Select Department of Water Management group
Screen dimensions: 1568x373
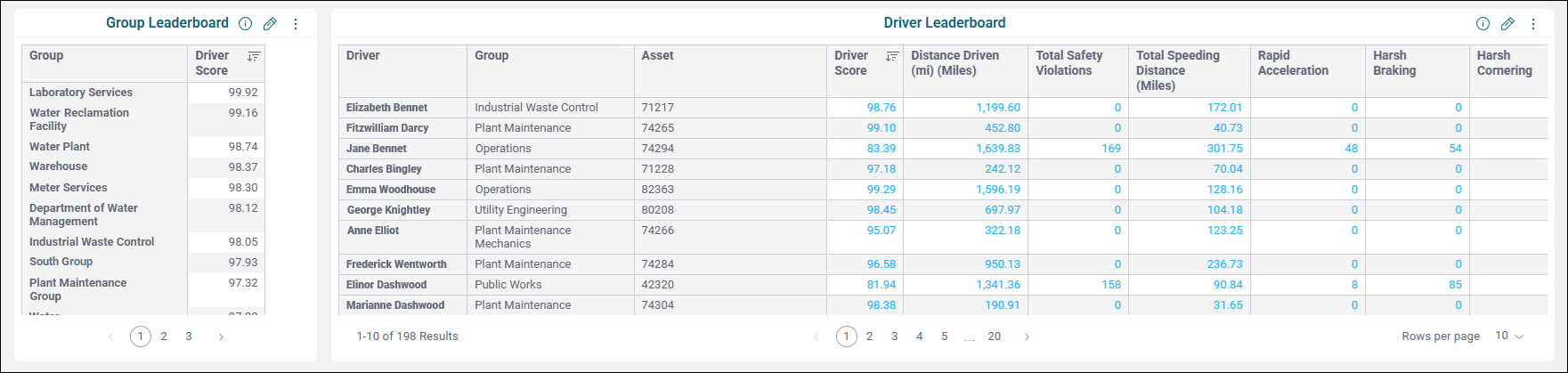(84, 215)
